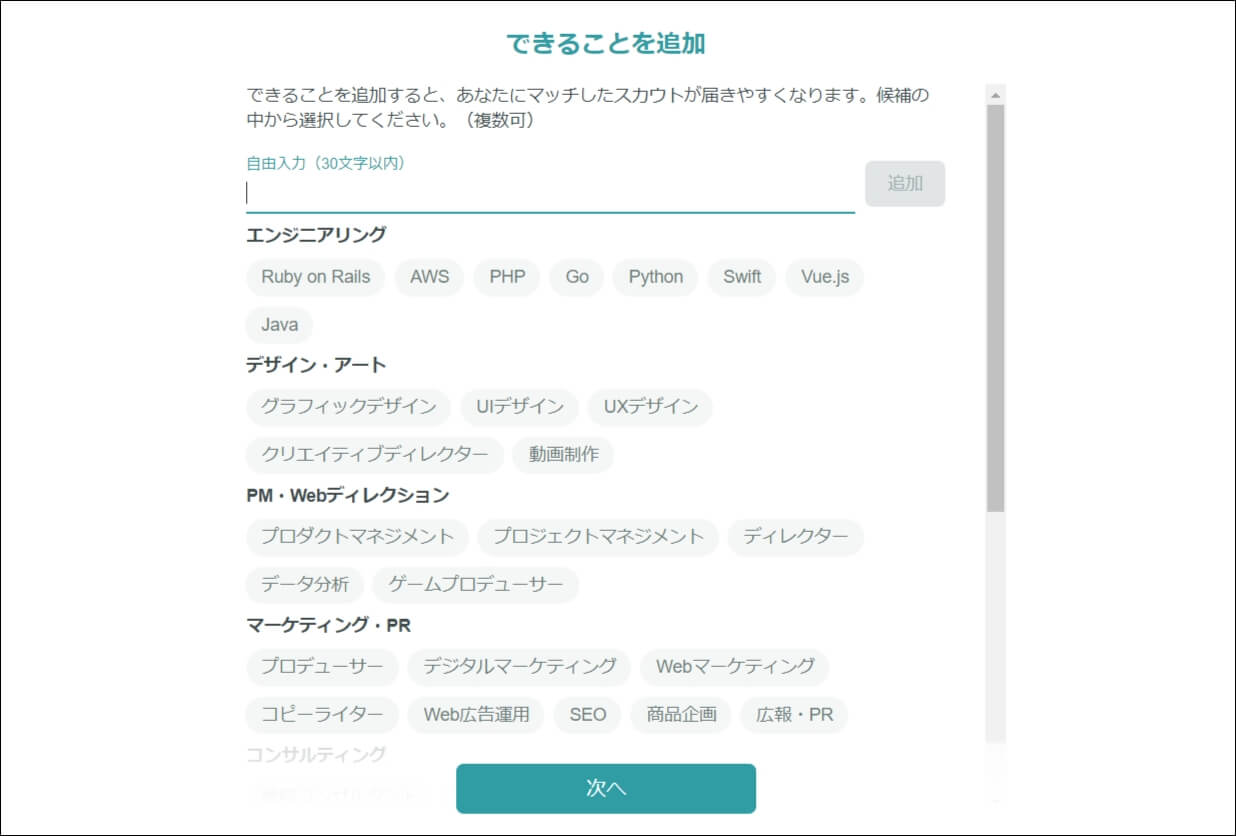Screen dimensions: 1236x836
Task: Toggle the UXデザイン skill chip
Action: tap(650, 406)
